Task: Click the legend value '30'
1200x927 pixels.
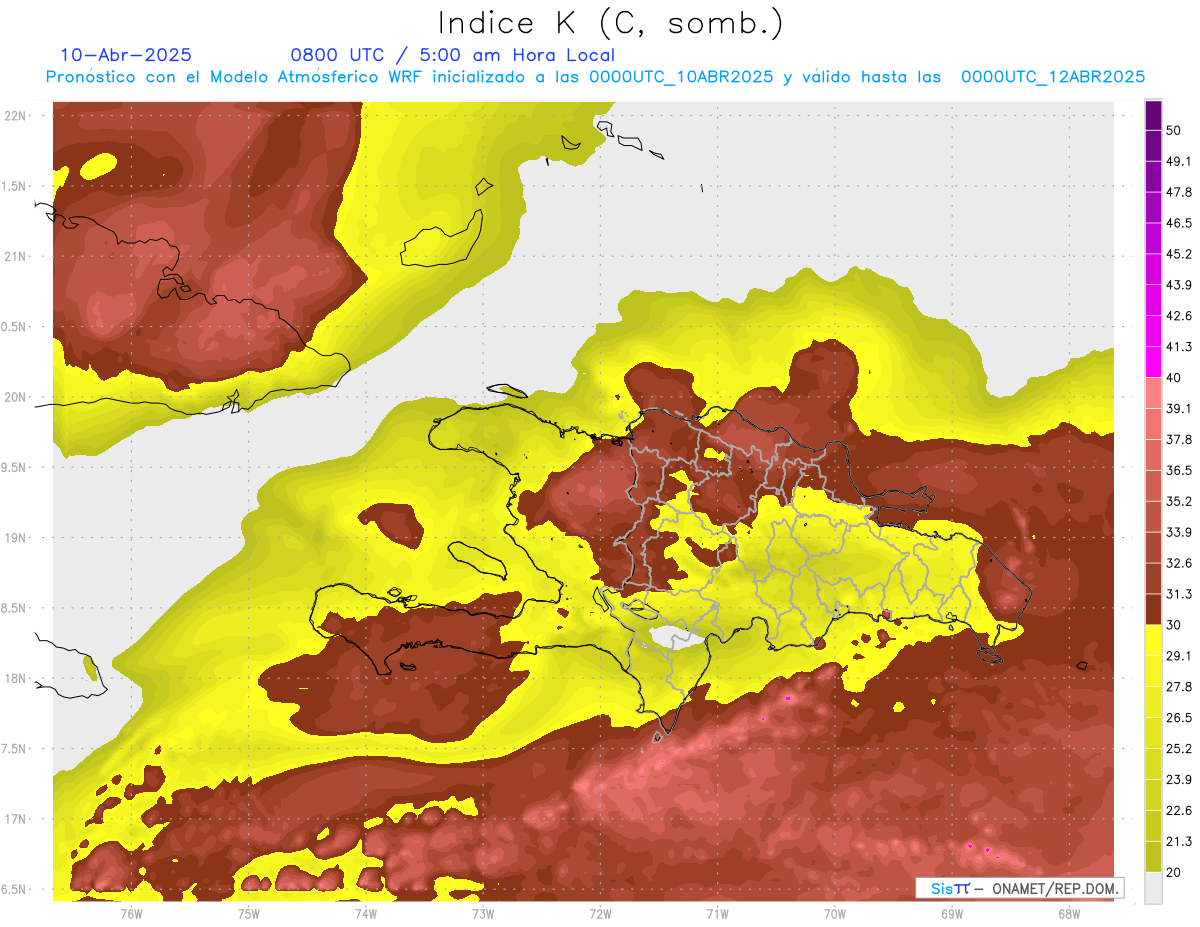Action: pyautogui.click(x=1174, y=625)
